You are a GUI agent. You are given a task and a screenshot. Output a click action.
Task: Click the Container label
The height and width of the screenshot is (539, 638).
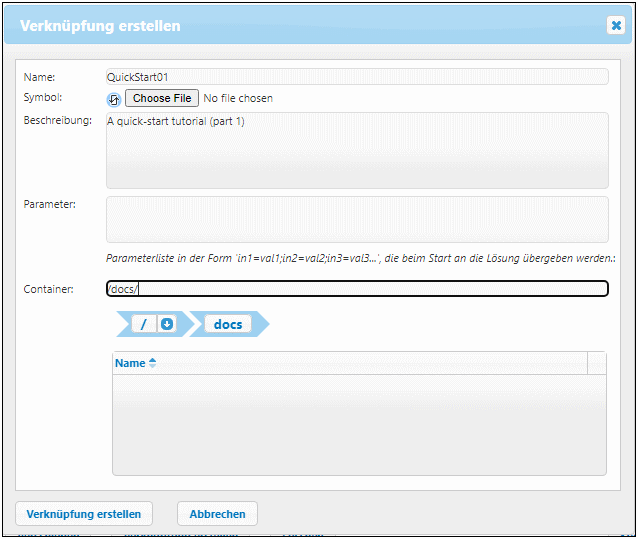point(49,290)
